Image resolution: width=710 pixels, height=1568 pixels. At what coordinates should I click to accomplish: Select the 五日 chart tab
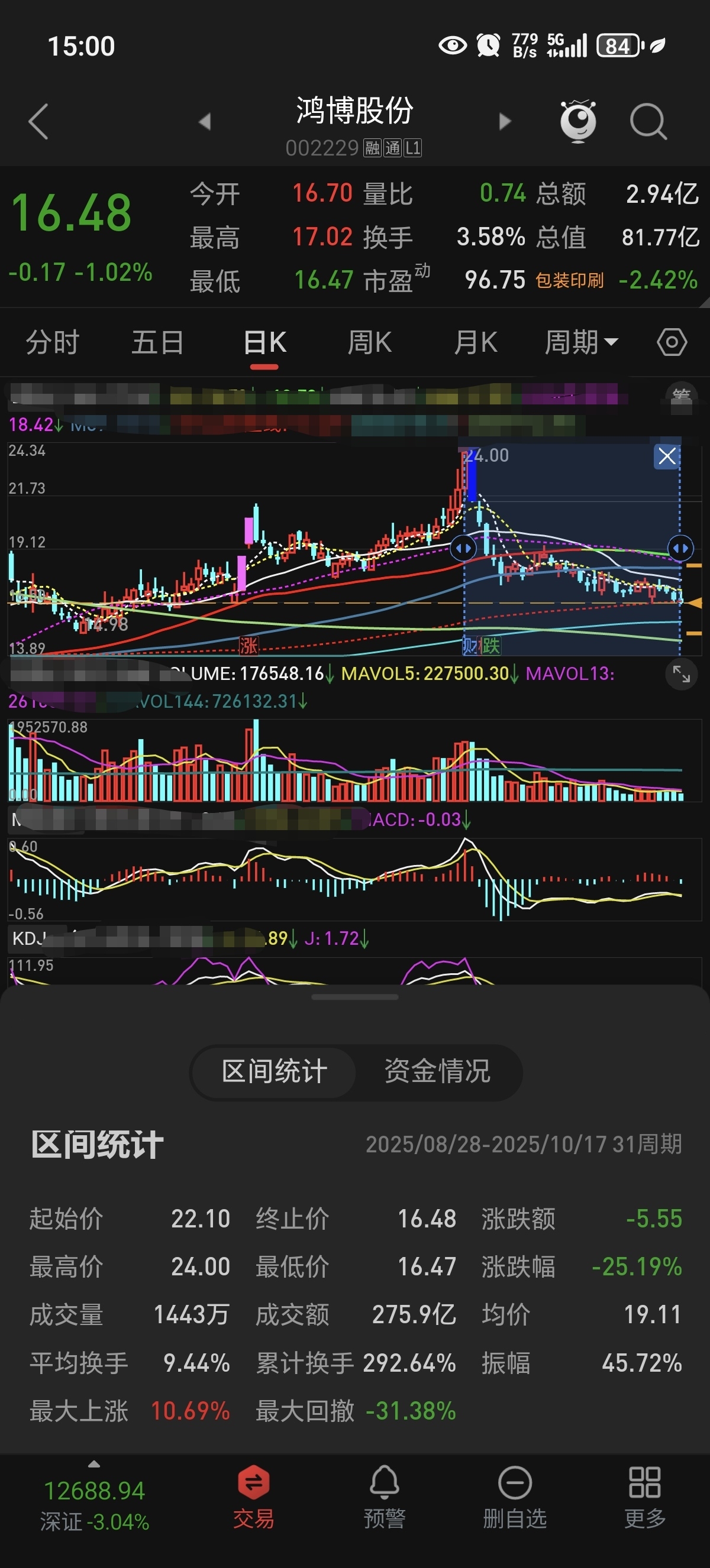pos(158,342)
